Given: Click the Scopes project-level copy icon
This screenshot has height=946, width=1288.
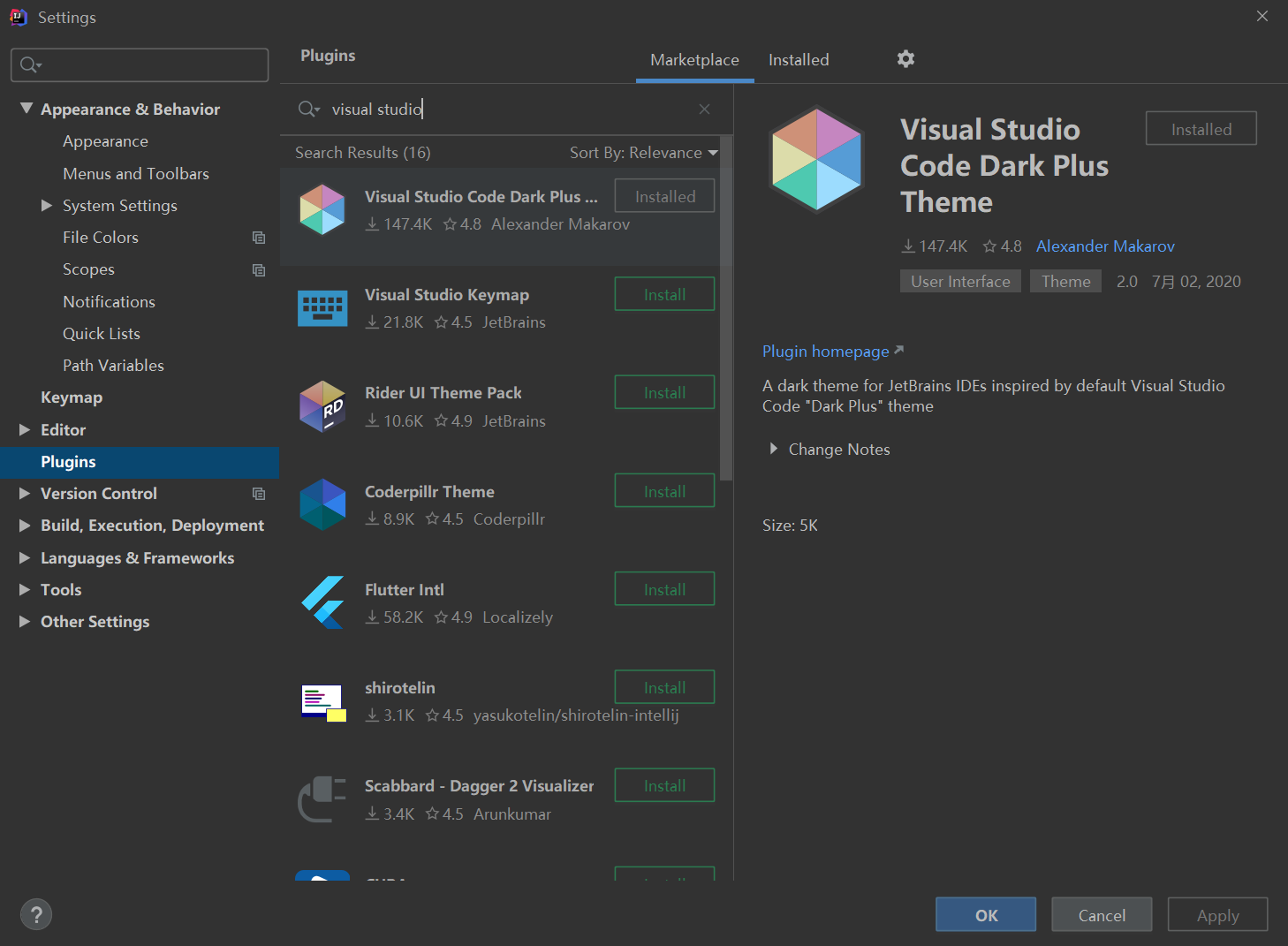Looking at the screenshot, I should point(259,269).
